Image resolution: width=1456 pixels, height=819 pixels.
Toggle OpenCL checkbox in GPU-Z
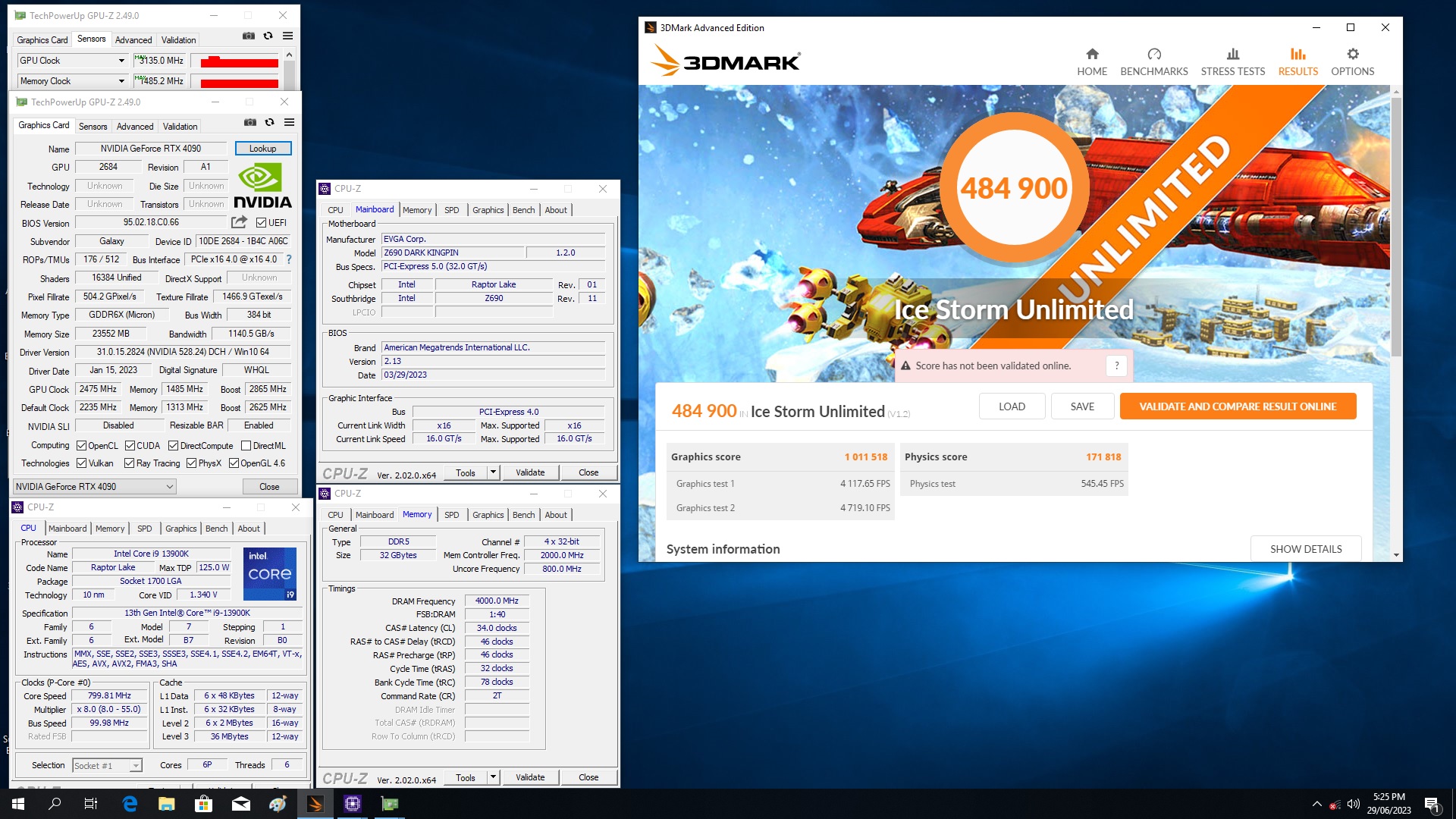81,446
